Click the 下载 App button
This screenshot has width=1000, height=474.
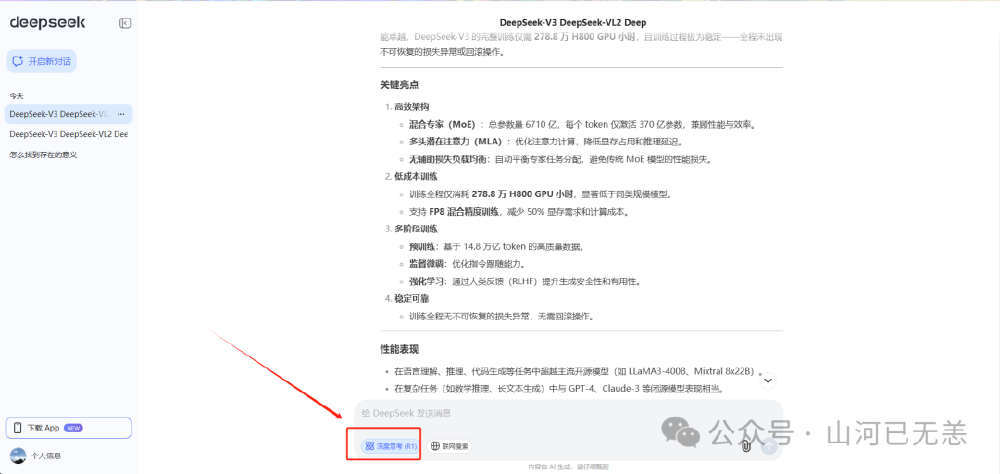69,428
